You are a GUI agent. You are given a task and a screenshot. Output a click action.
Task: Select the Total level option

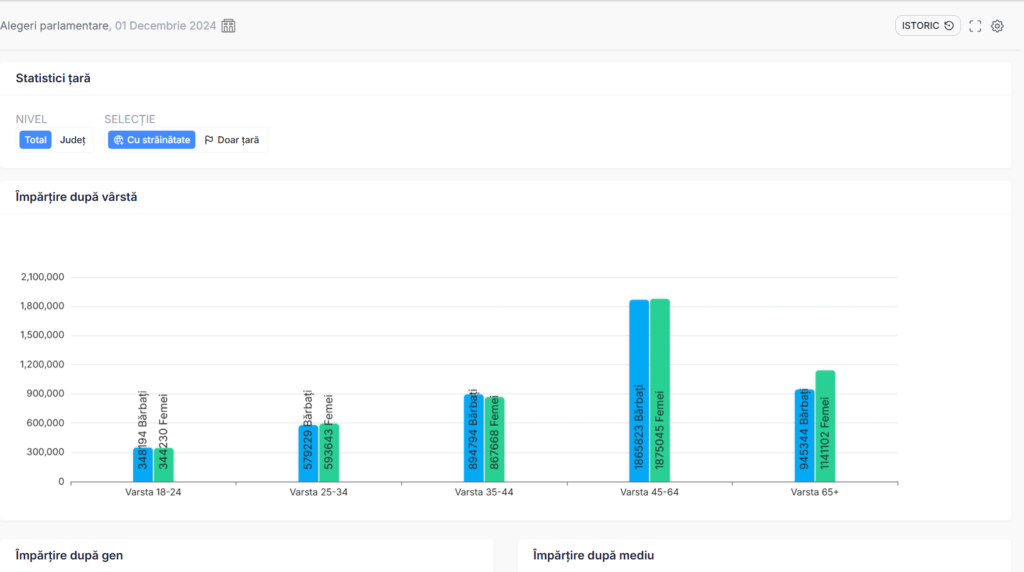pos(35,140)
